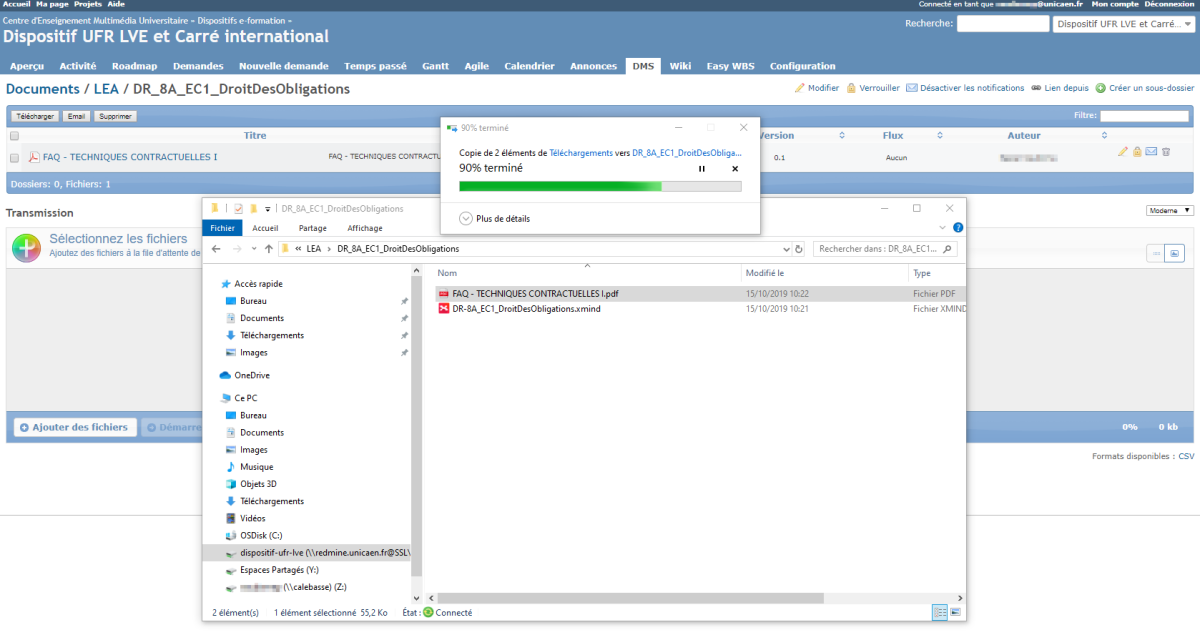Image resolution: width=1200 pixels, height=640 pixels.
Task: Click the refresh icon beside the Explorer address bar
Action: (x=798, y=249)
